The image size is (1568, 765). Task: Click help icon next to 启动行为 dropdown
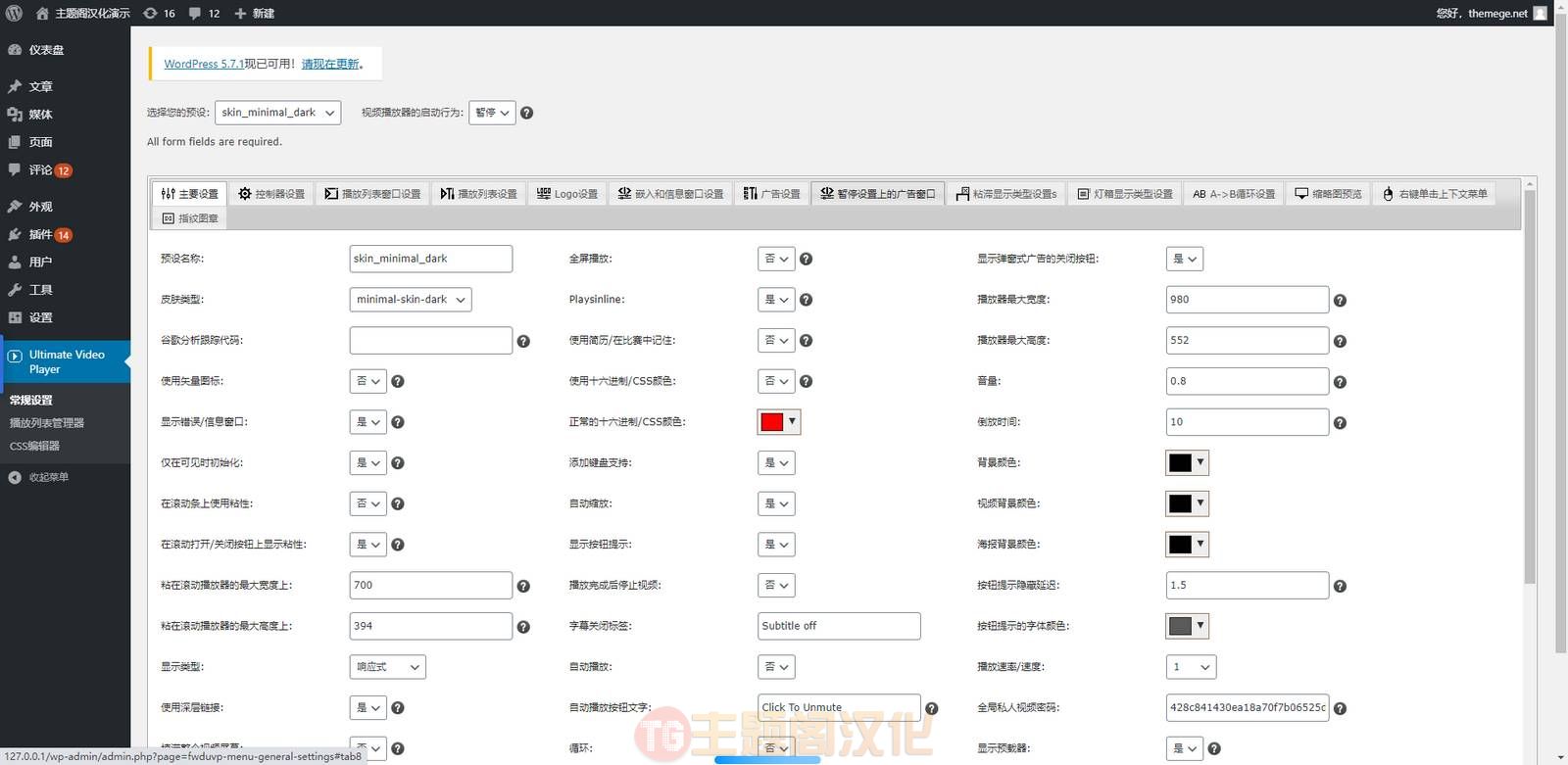[526, 113]
